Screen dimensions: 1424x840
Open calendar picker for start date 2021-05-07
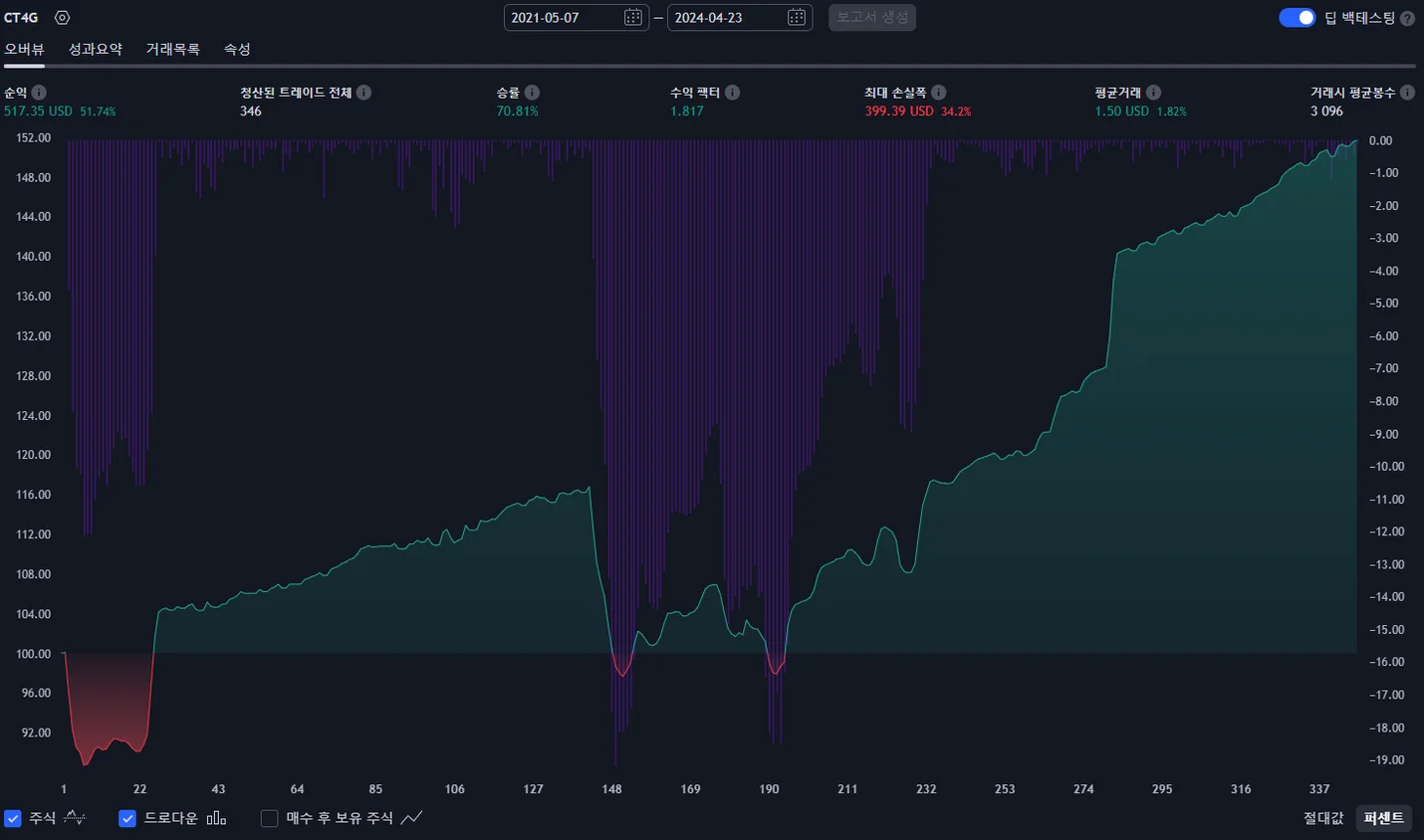tap(632, 18)
